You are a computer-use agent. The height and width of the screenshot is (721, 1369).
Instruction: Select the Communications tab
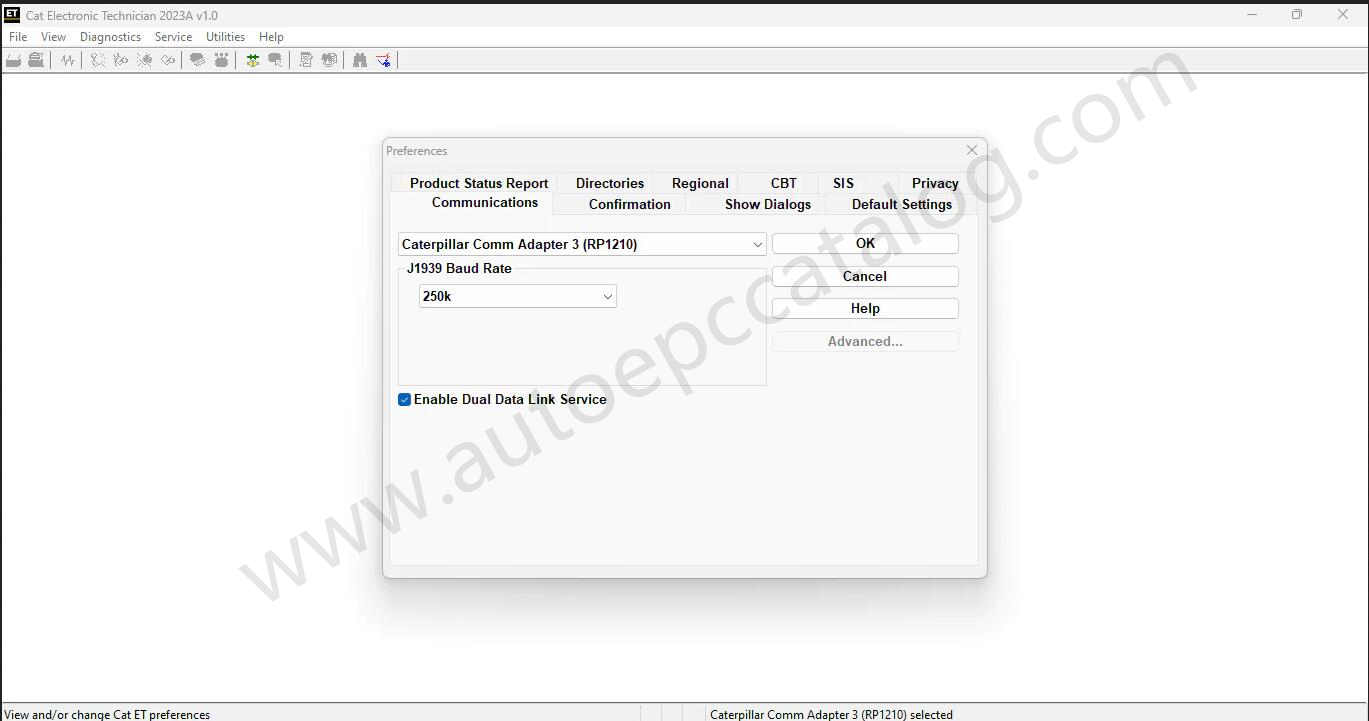coord(485,202)
